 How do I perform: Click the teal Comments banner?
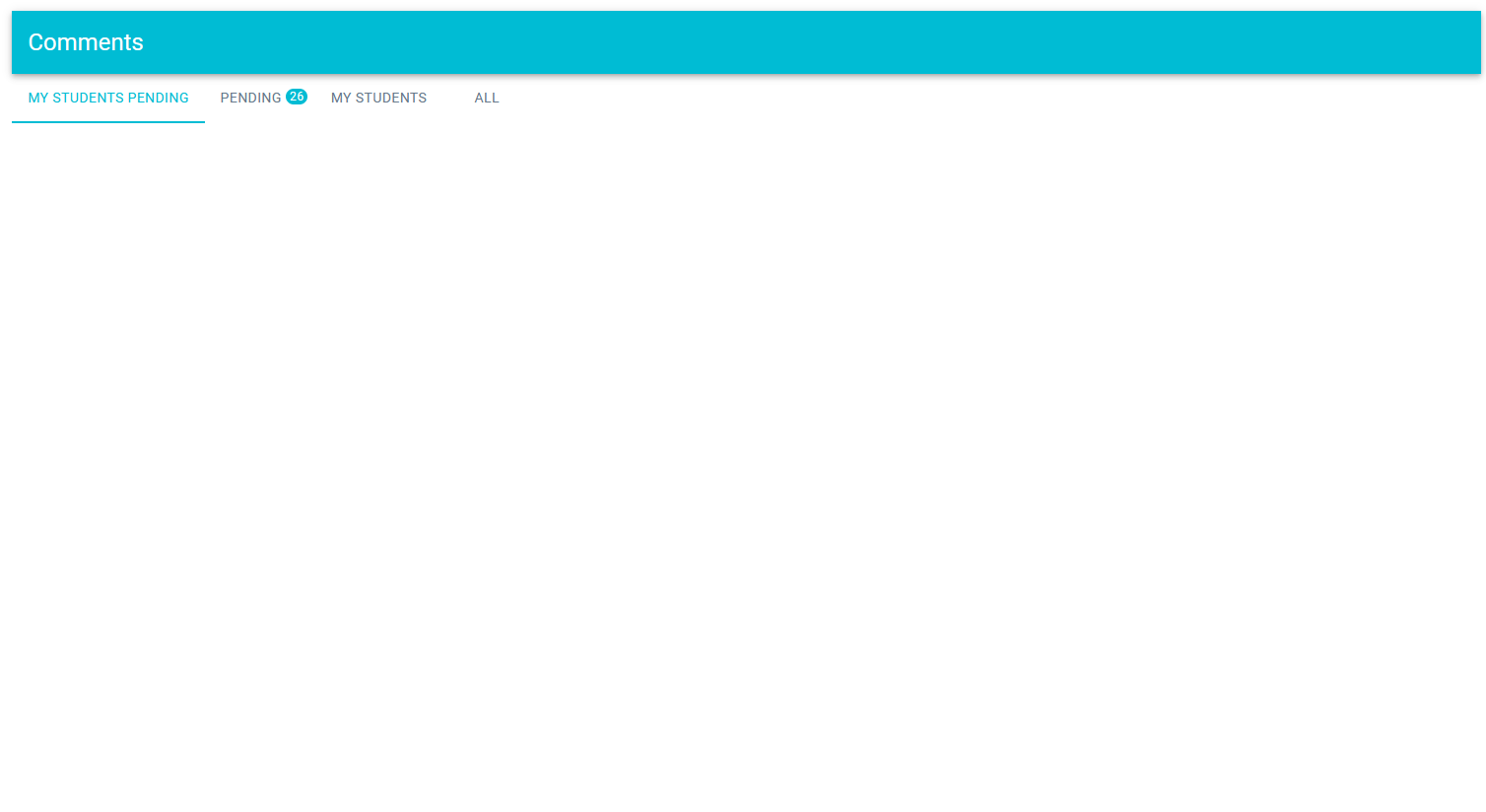(x=743, y=42)
